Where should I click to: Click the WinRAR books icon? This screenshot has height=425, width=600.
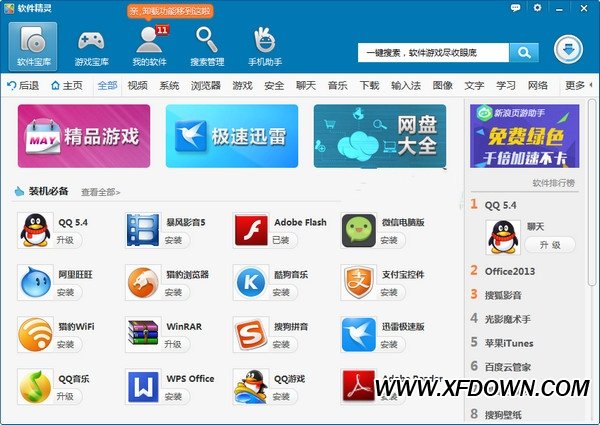143,335
